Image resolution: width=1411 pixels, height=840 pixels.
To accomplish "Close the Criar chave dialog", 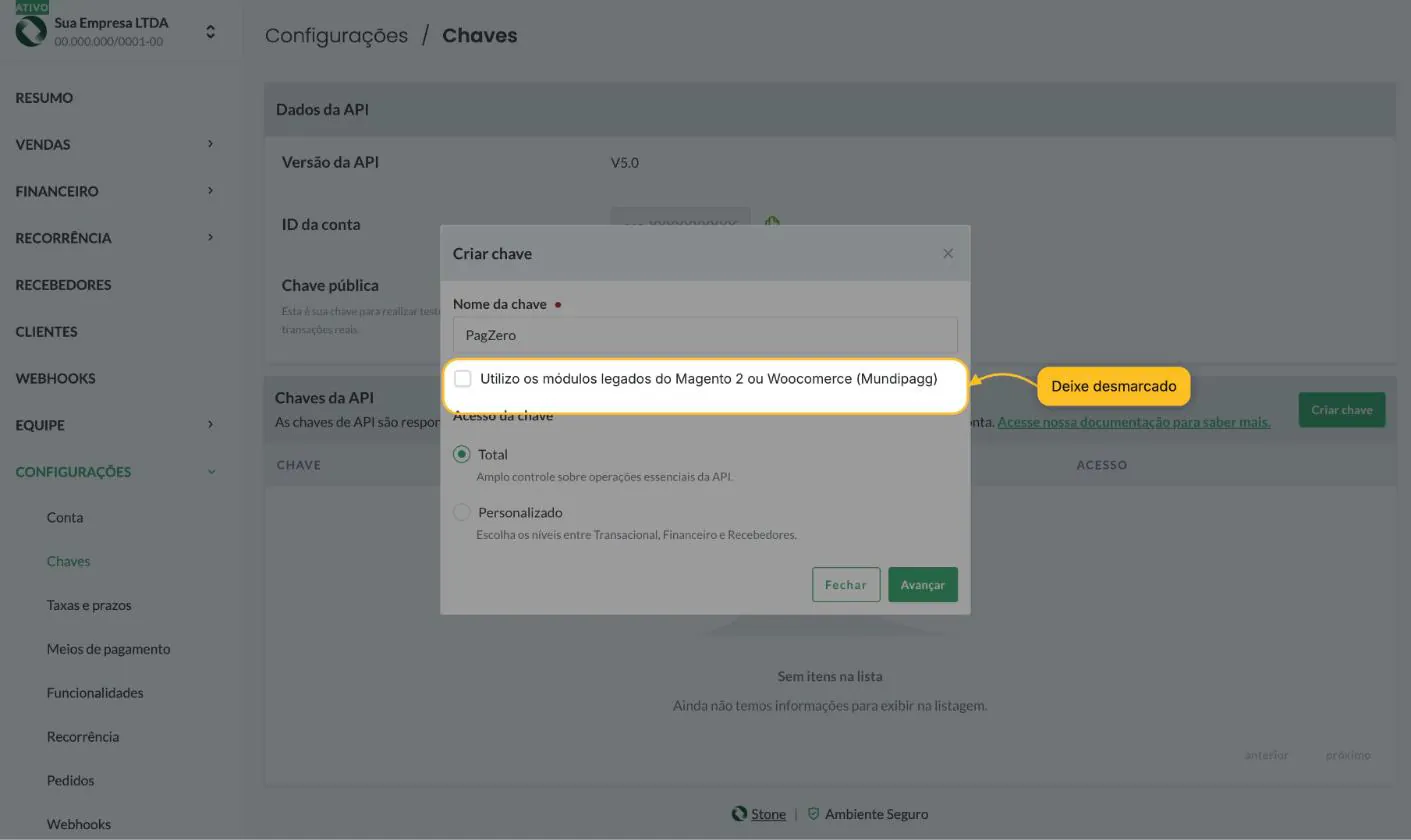I will 948,254.
